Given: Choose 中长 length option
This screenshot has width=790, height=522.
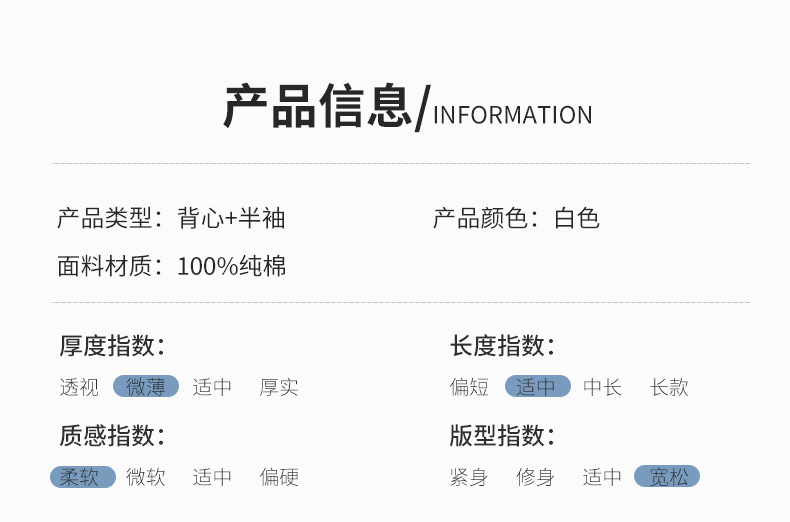Looking at the screenshot, I should point(602,387).
